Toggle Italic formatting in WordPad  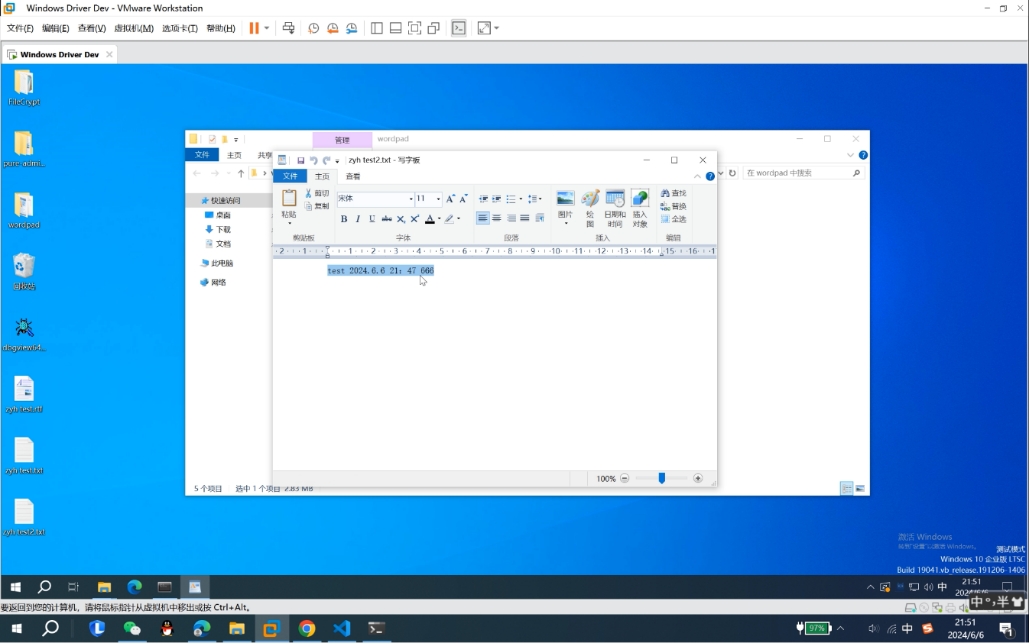tap(358, 219)
